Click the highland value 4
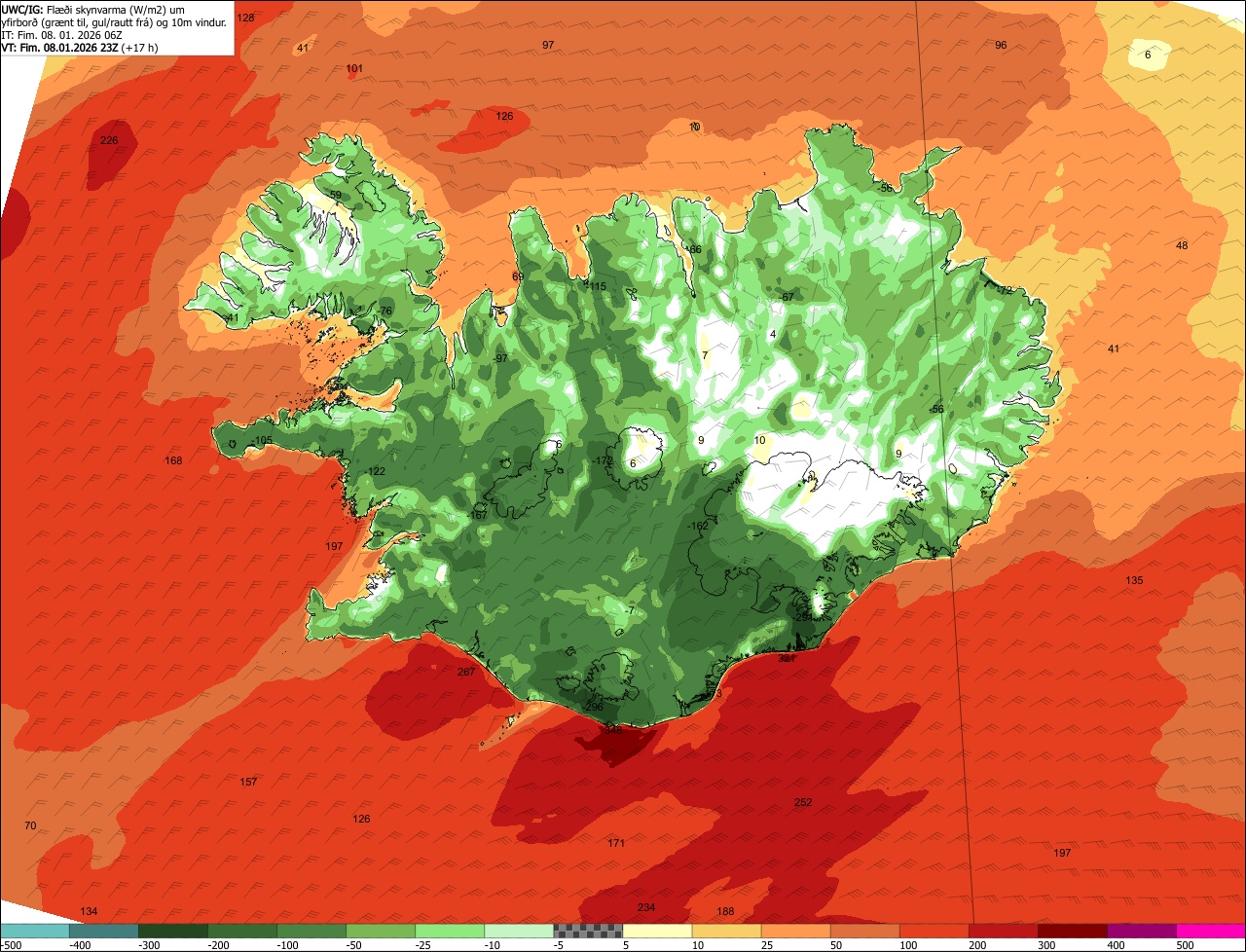This screenshot has height=952, width=1246. (773, 334)
